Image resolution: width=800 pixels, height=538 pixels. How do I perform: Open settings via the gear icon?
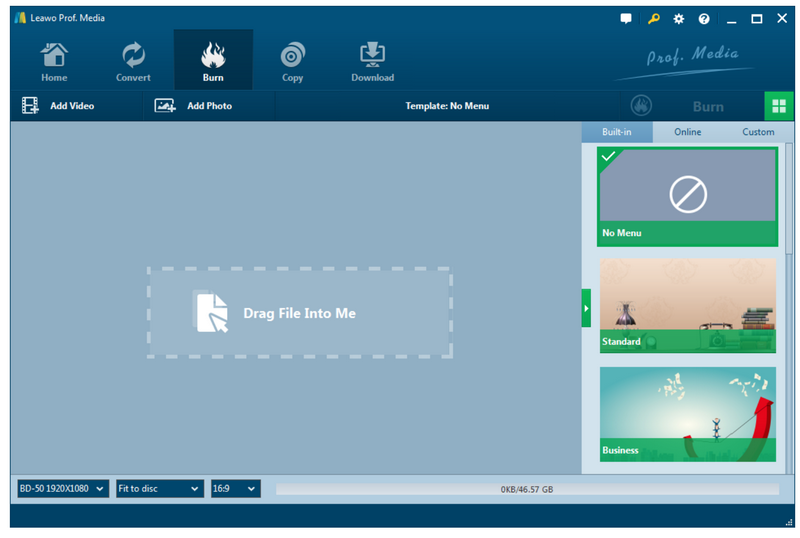678,19
